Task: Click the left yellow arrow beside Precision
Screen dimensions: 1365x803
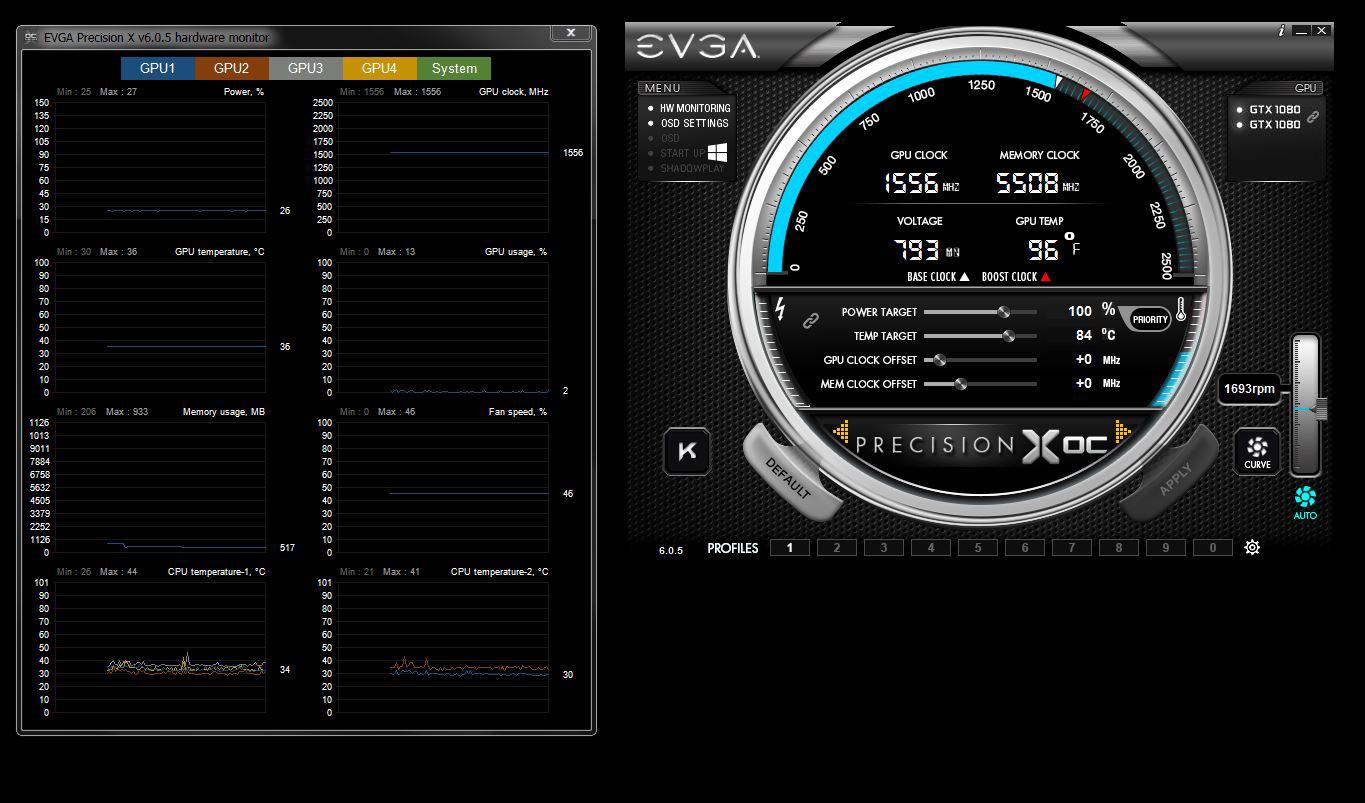Action: tap(841, 432)
